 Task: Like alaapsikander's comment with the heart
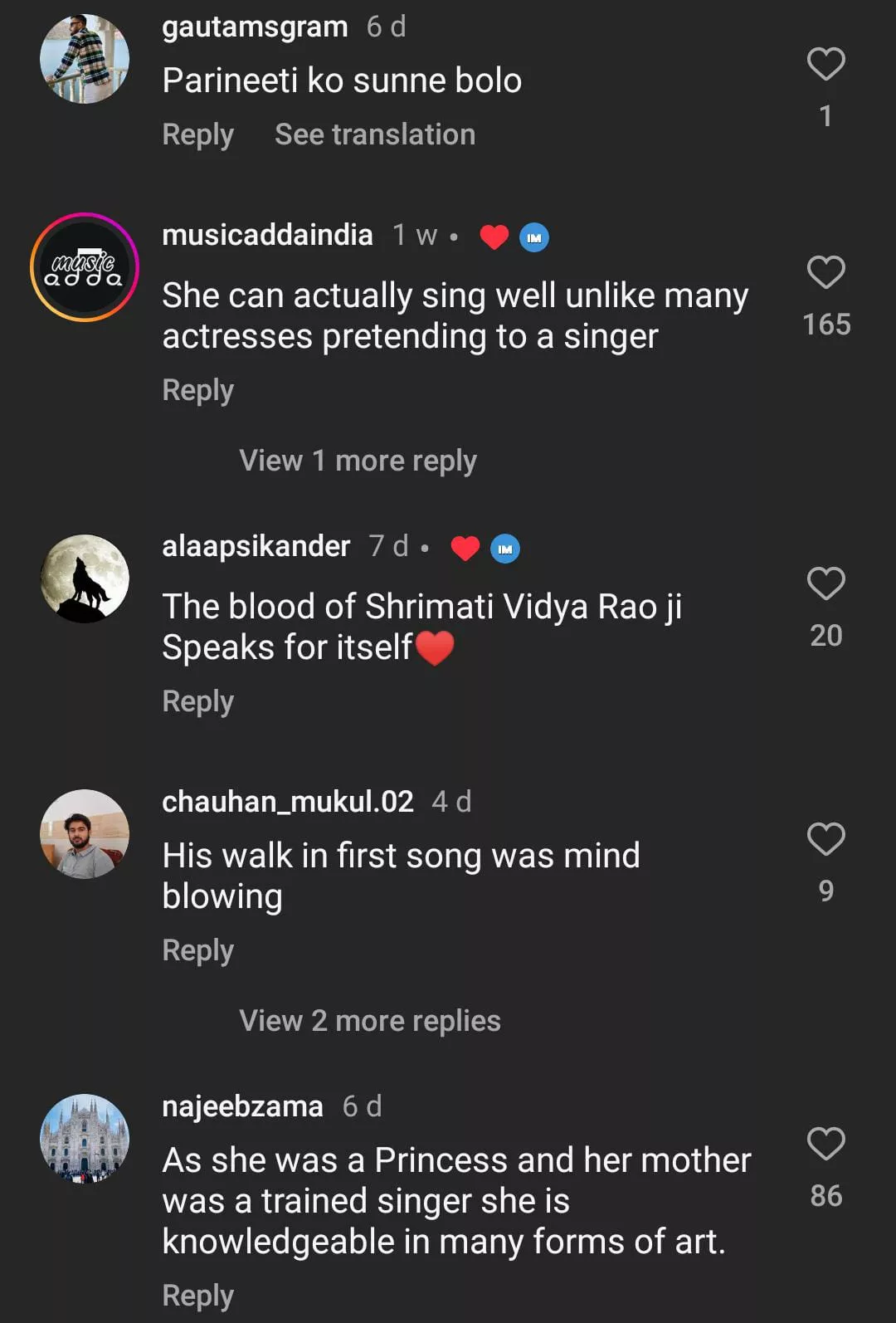[x=825, y=583]
